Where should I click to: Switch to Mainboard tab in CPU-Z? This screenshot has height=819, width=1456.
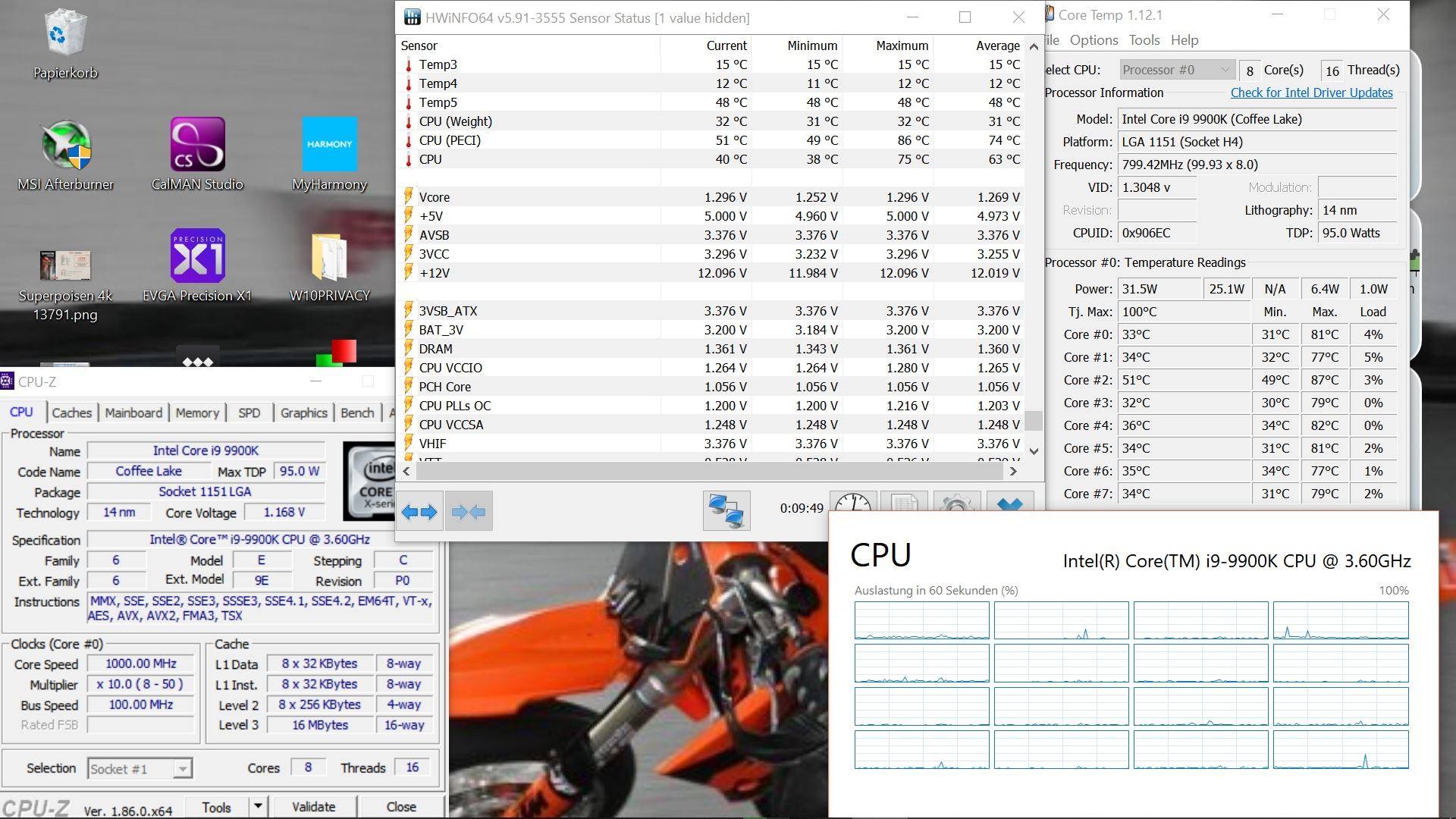[133, 413]
